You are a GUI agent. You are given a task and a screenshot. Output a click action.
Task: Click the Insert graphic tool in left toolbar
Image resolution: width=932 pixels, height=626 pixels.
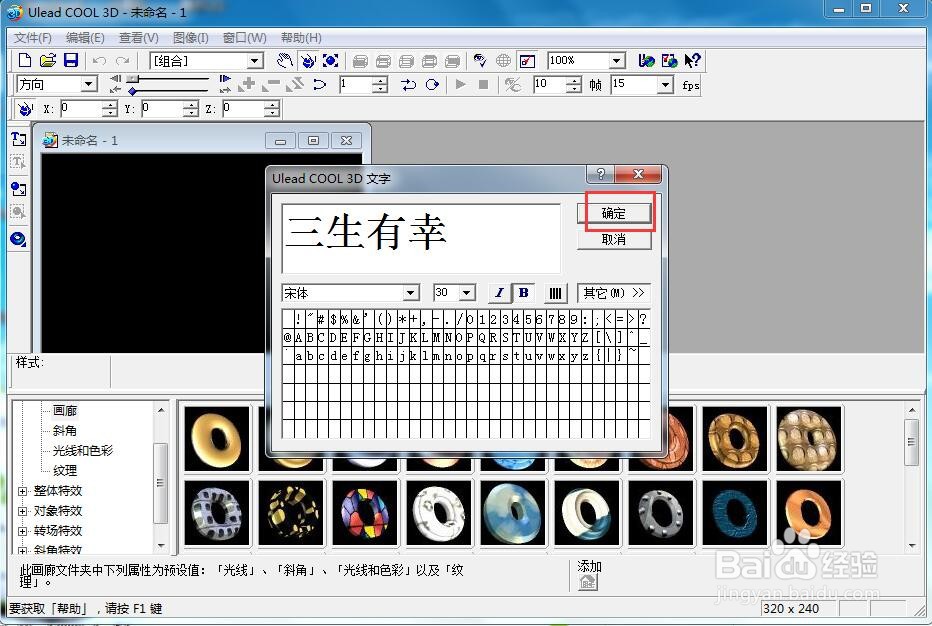(x=18, y=189)
